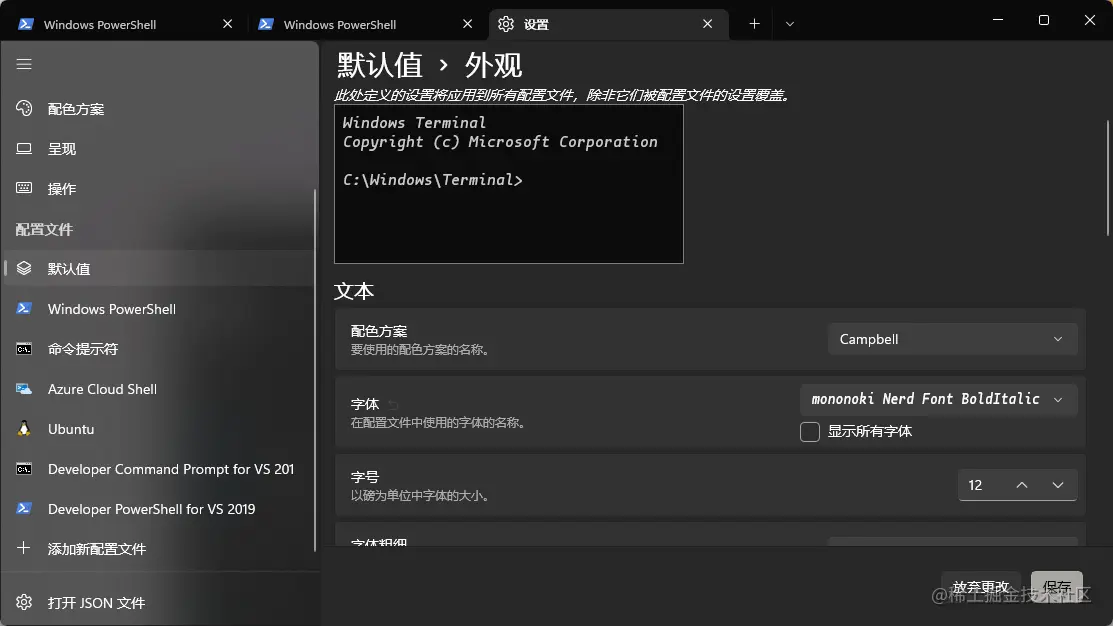Click the 外观 heading text

coord(493,65)
